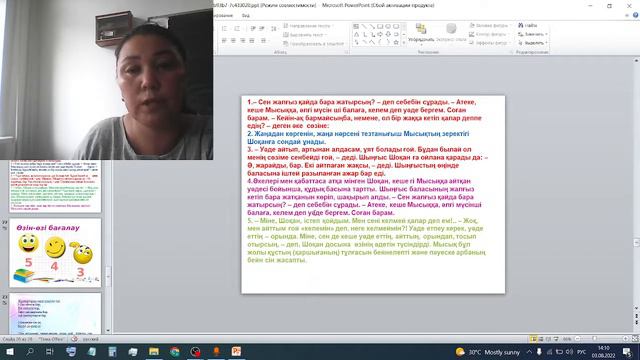Image resolution: width=640 pixels, height=360 pixels.
Task: Click the zoom slider handle
Action: [x=595, y=339]
